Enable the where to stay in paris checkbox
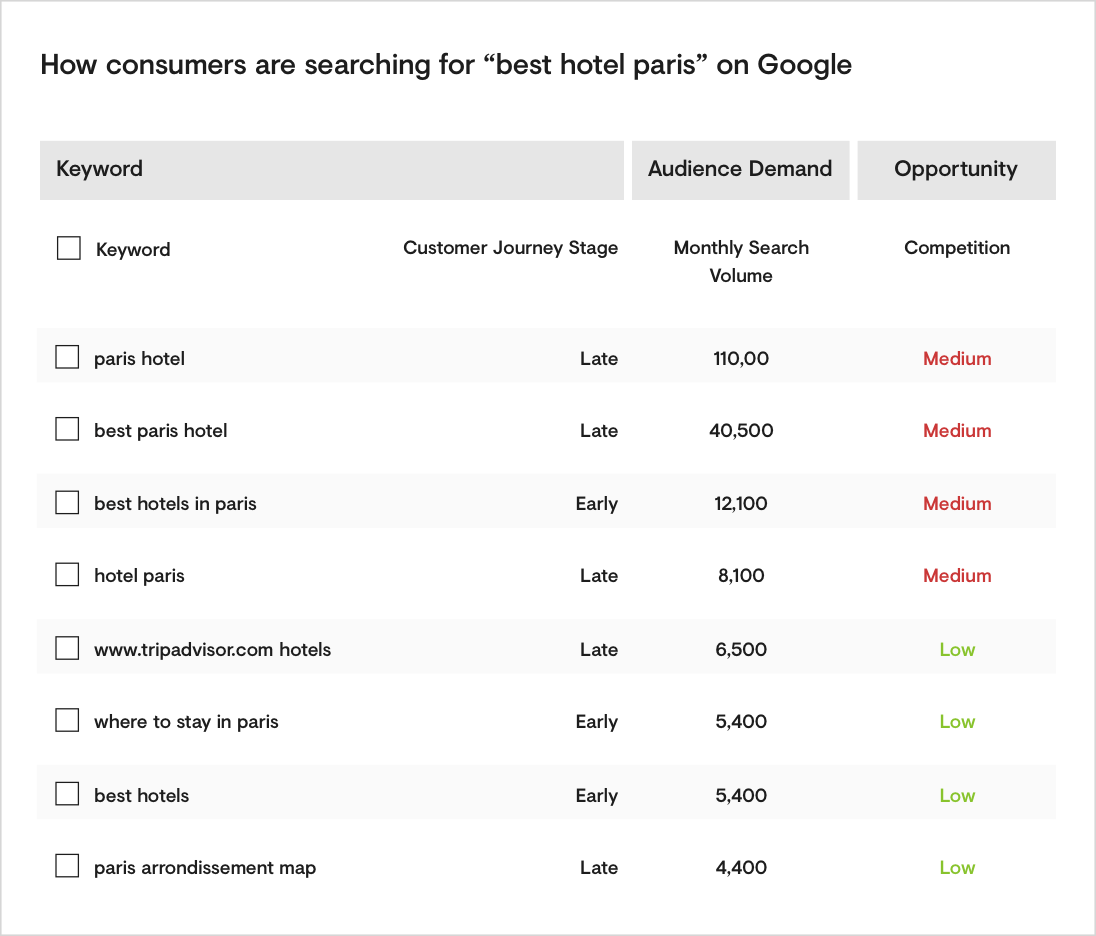Image resolution: width=1096 pixels, height=936 pixels. coord(67,721)
